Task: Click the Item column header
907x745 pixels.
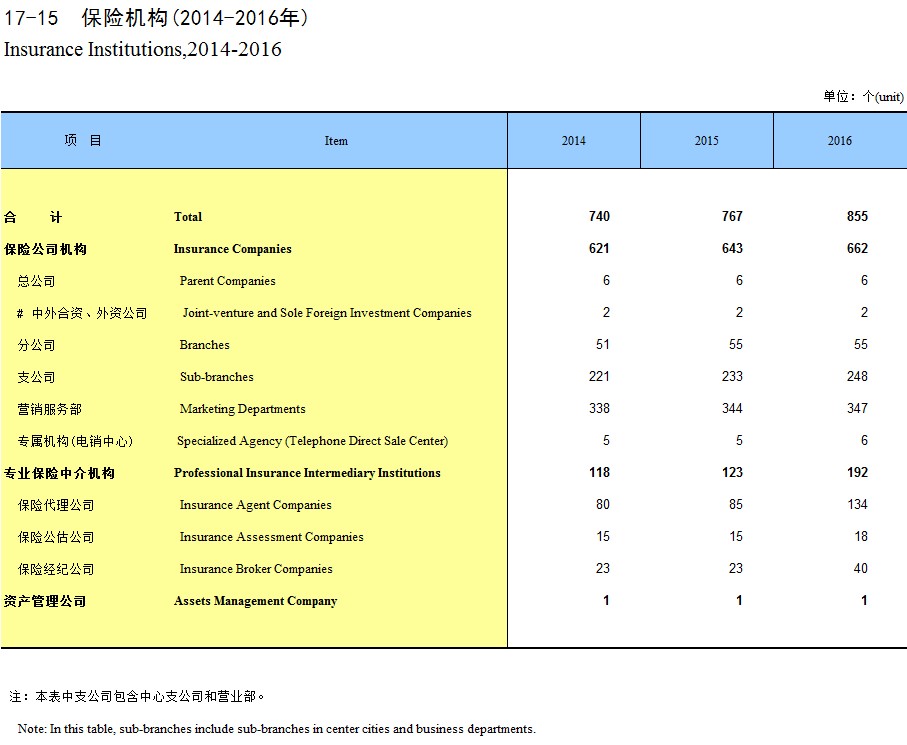Action: (336, 141)
